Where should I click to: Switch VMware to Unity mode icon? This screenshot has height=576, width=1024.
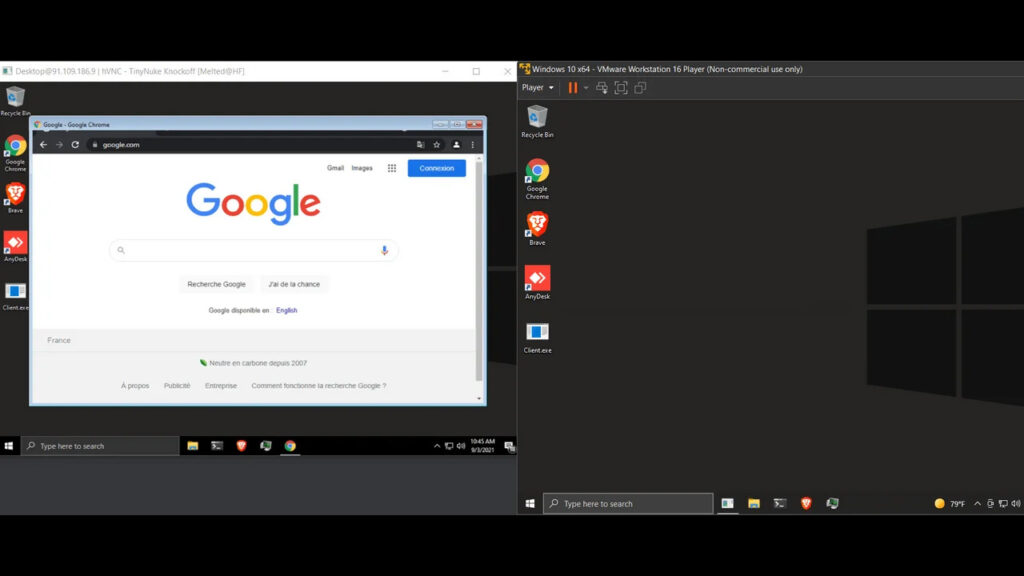(640, 88)
